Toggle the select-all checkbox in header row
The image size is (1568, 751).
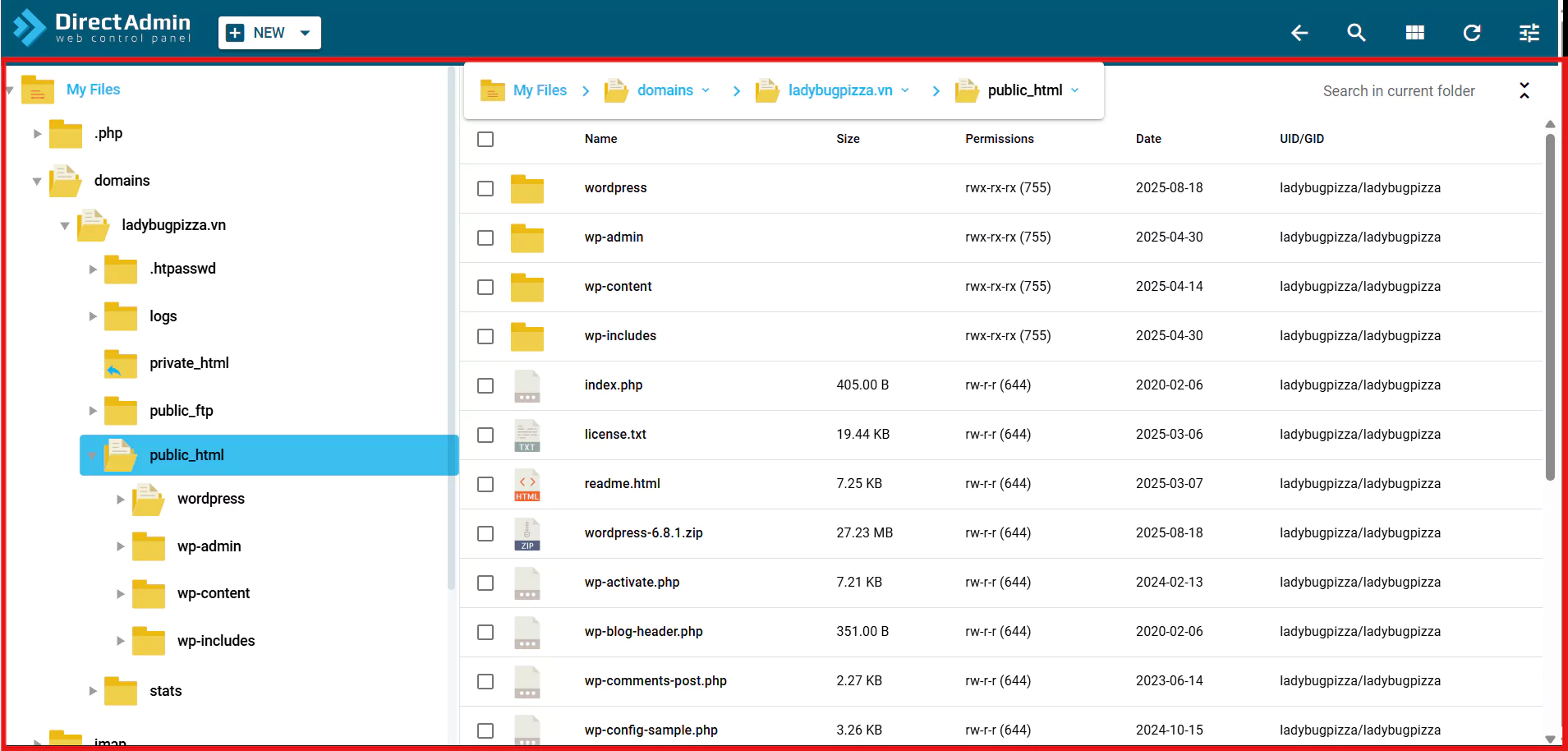tap(485, 139)
